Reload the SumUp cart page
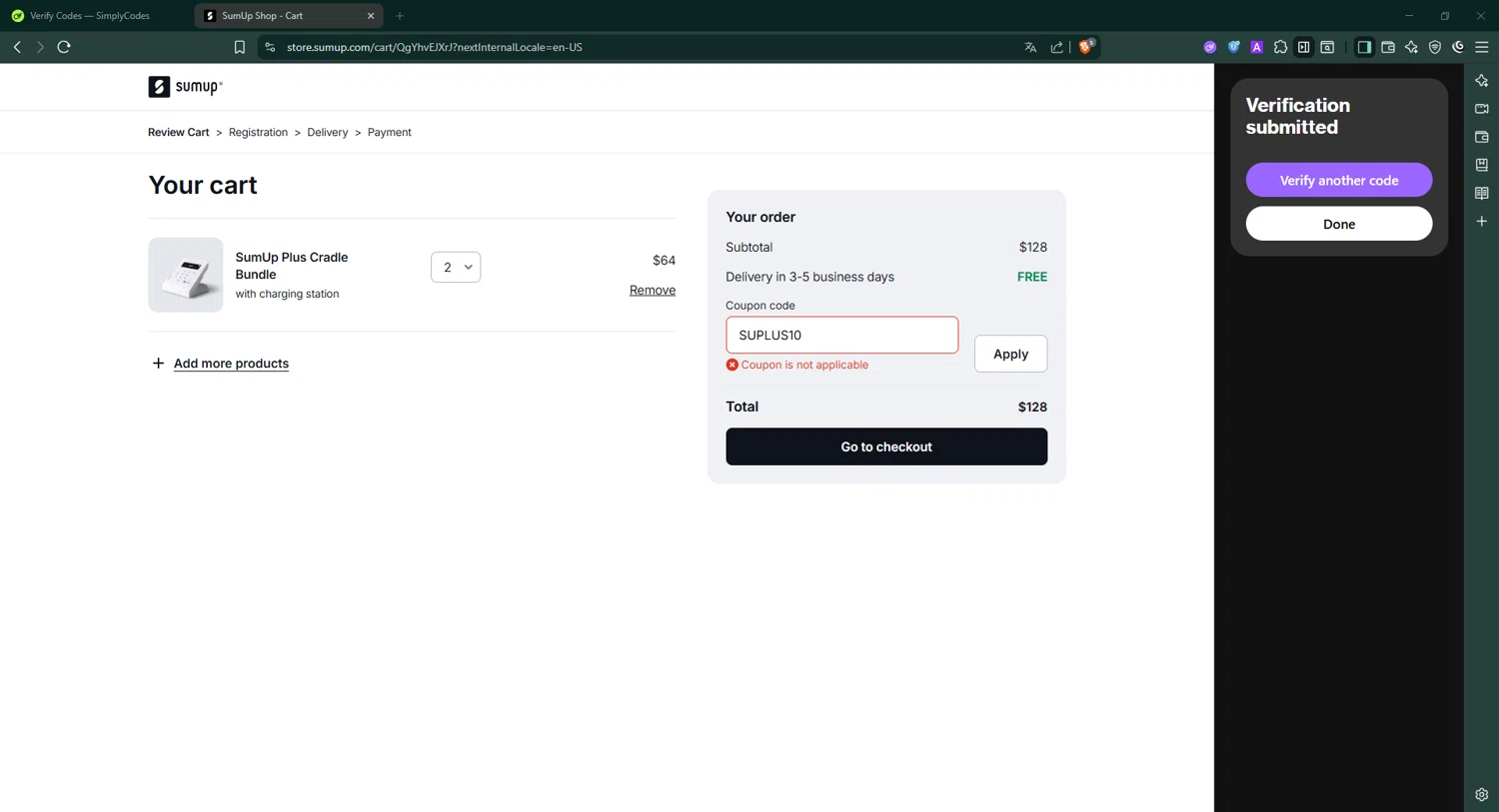Screen dimensions: 1499x812 tap(64, 47)
